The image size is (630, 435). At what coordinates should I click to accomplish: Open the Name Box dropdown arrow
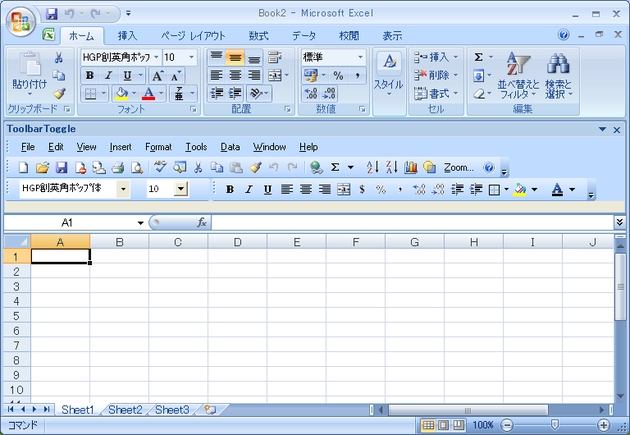(140, 223)
